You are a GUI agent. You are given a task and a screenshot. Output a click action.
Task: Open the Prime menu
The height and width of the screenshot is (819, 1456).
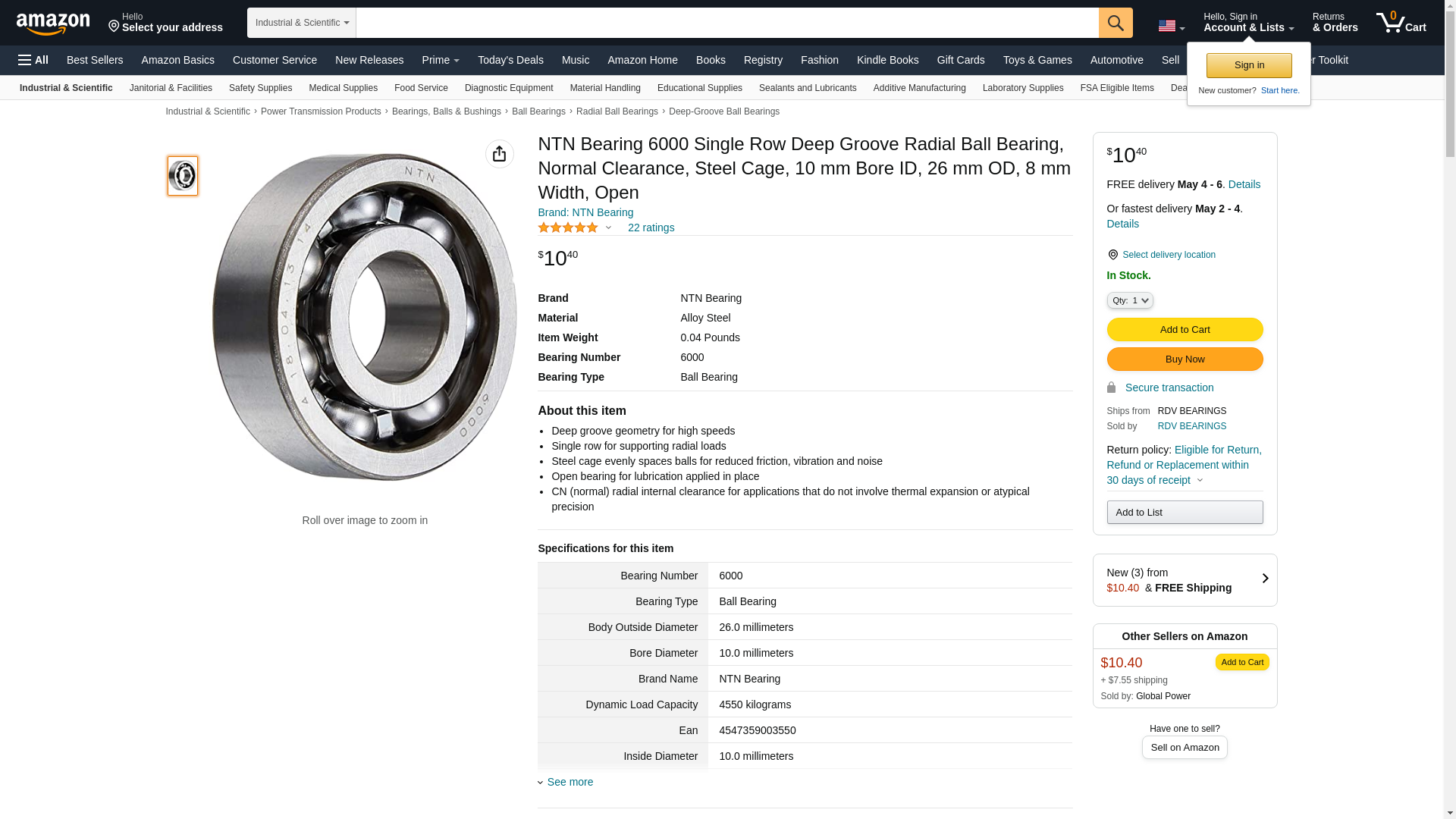coord(440,60)
